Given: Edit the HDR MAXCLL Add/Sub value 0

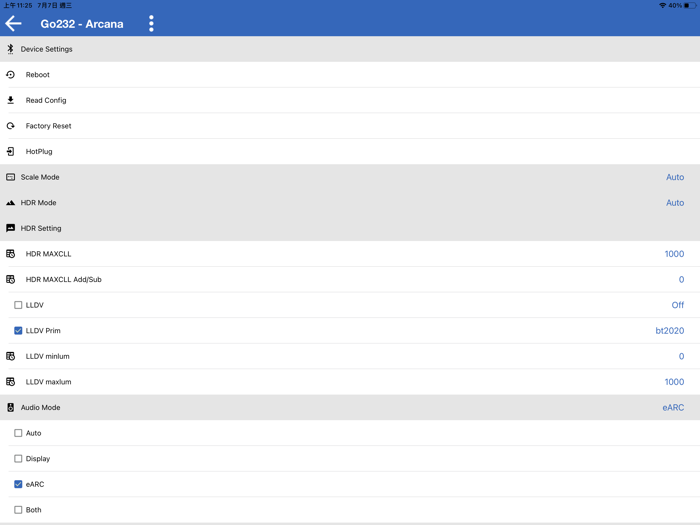Looking at the screenshot, I should tap(681, 279).
